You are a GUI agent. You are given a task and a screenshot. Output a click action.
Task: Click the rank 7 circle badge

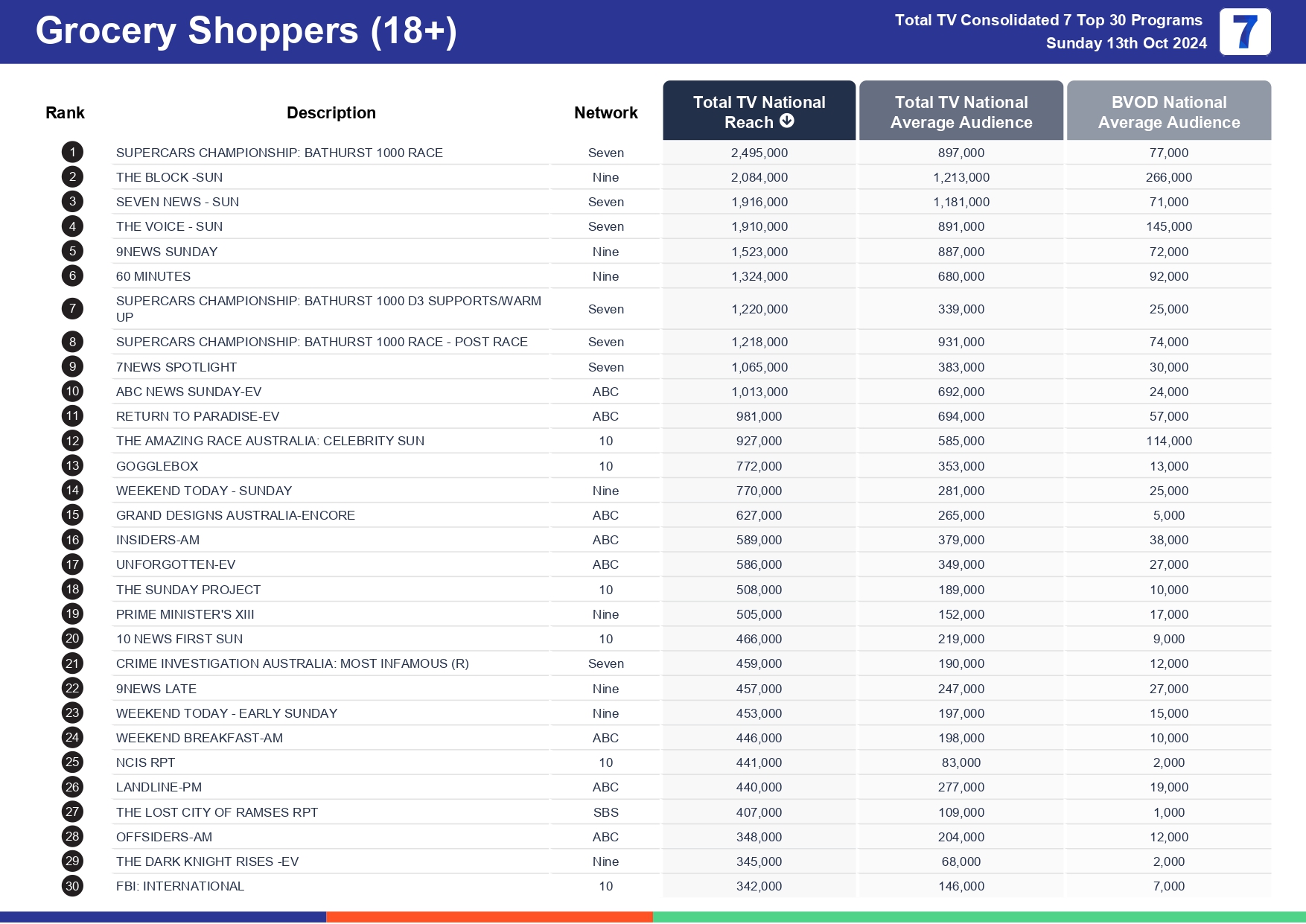coord(72,309)
